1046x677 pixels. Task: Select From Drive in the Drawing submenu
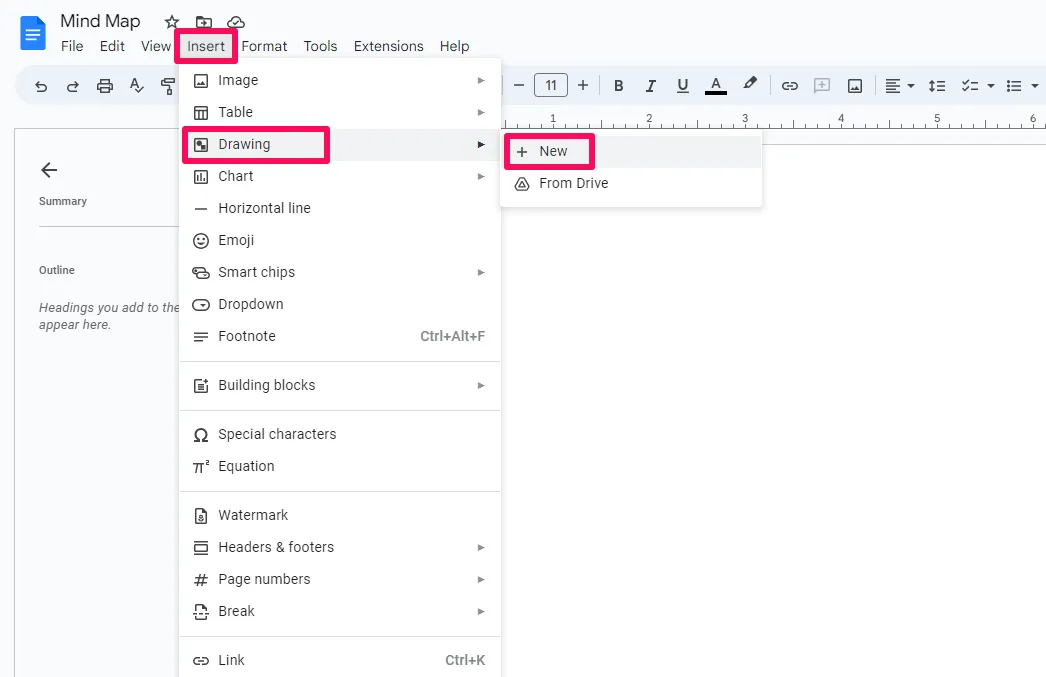tap(573, 183)
